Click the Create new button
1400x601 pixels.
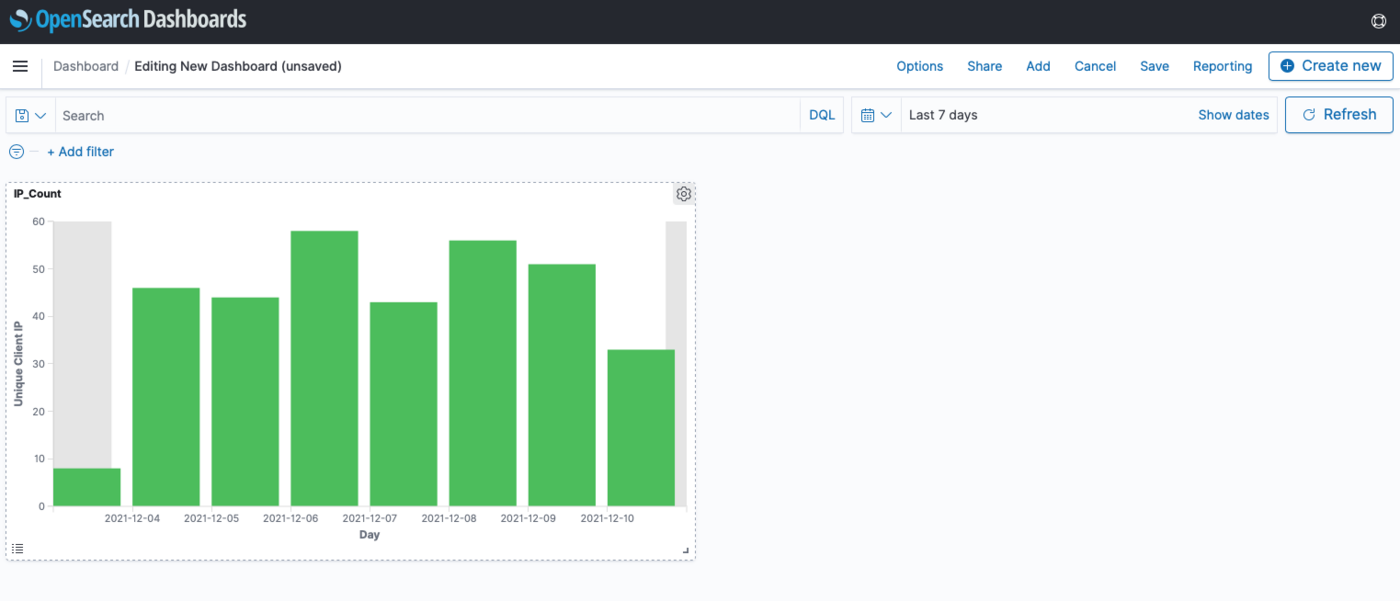[1330, 66]
